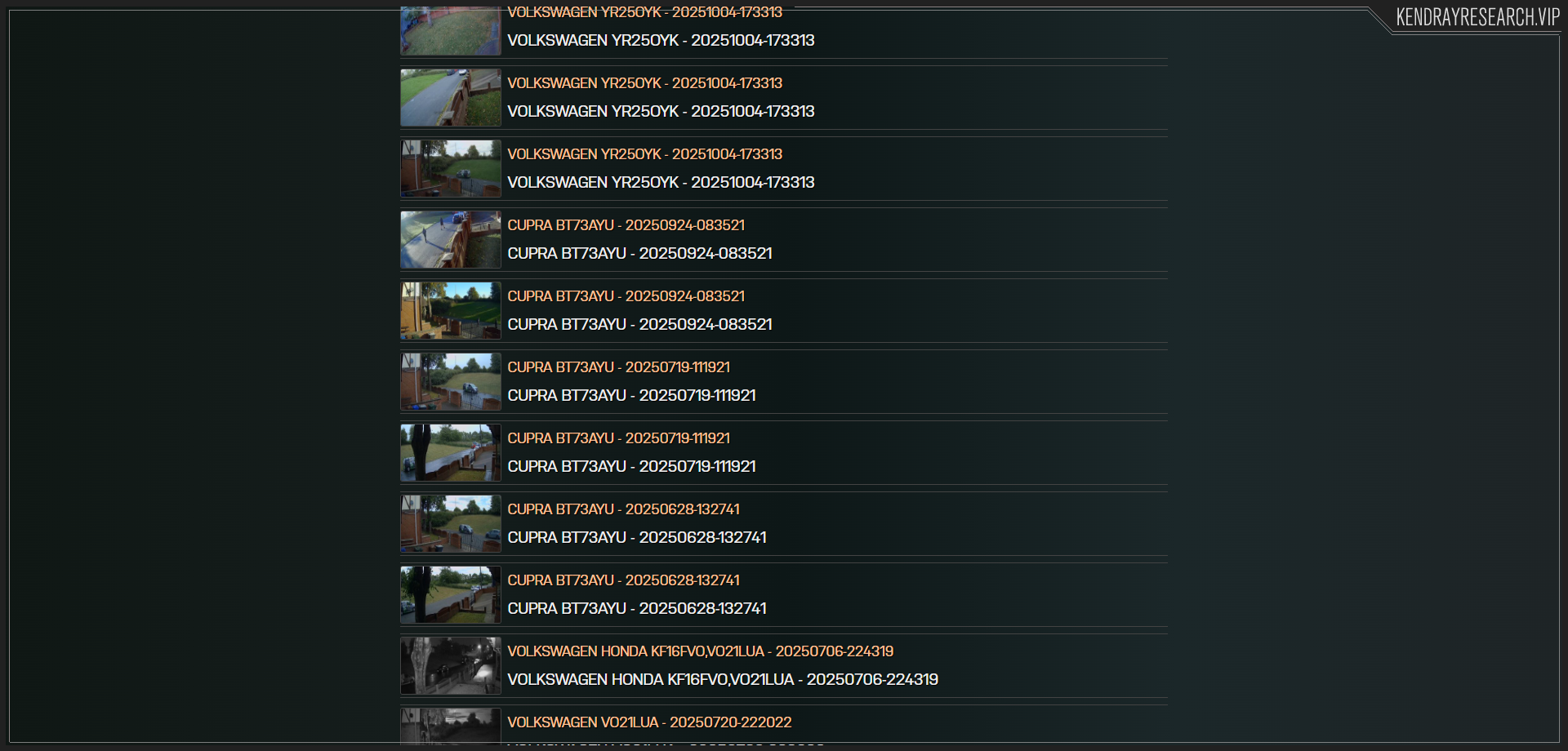The image size is (1568, 751).
Task: Select white CUPRA 20250628-132741 text beside garden-gate thumbnail
Action: click(637, 538)
